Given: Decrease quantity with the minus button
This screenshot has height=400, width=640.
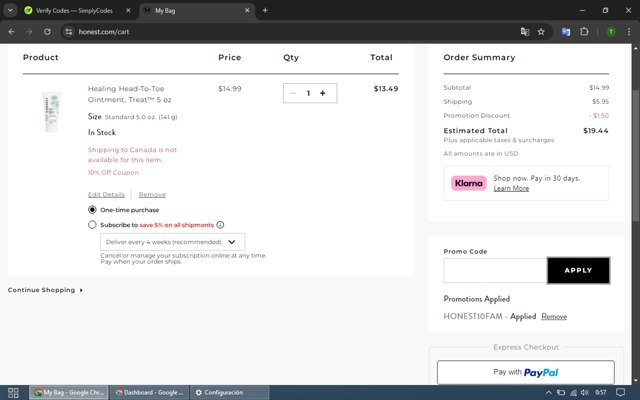Looking at the screenshot, I should point(293,93).
